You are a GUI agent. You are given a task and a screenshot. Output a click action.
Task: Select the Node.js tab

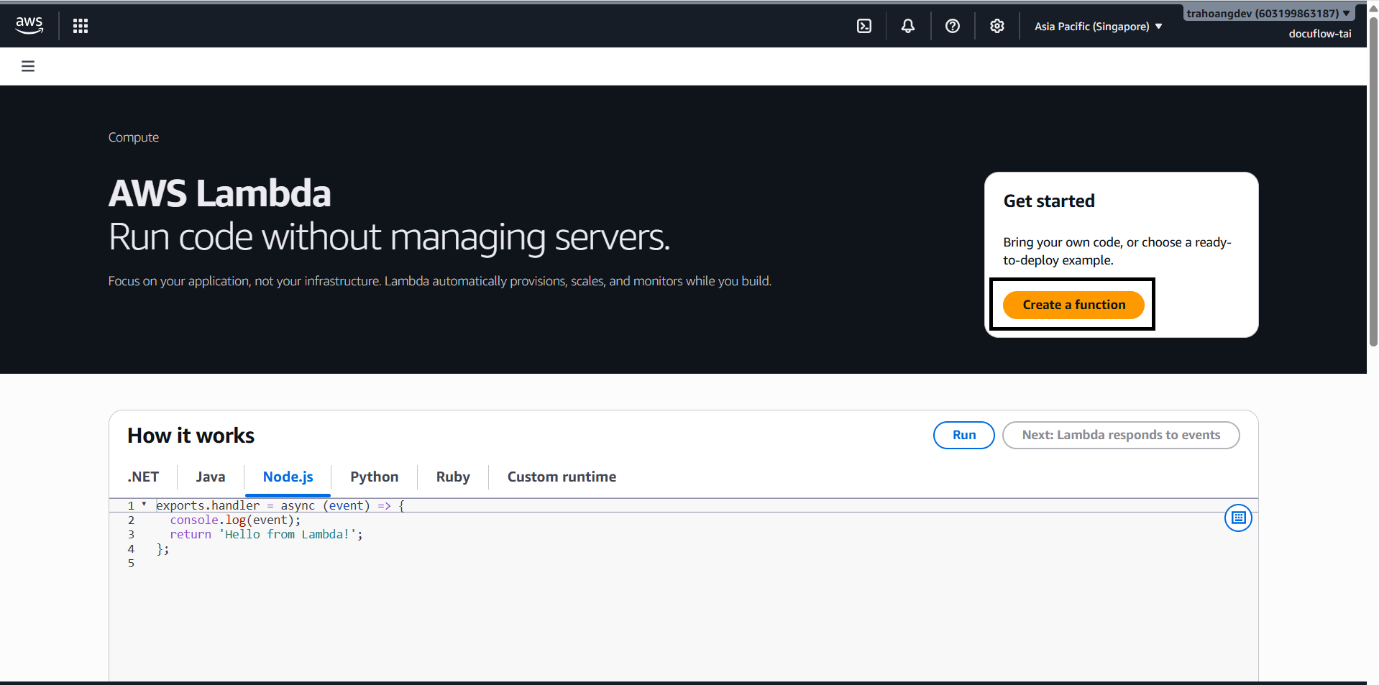tap(288, 477)
